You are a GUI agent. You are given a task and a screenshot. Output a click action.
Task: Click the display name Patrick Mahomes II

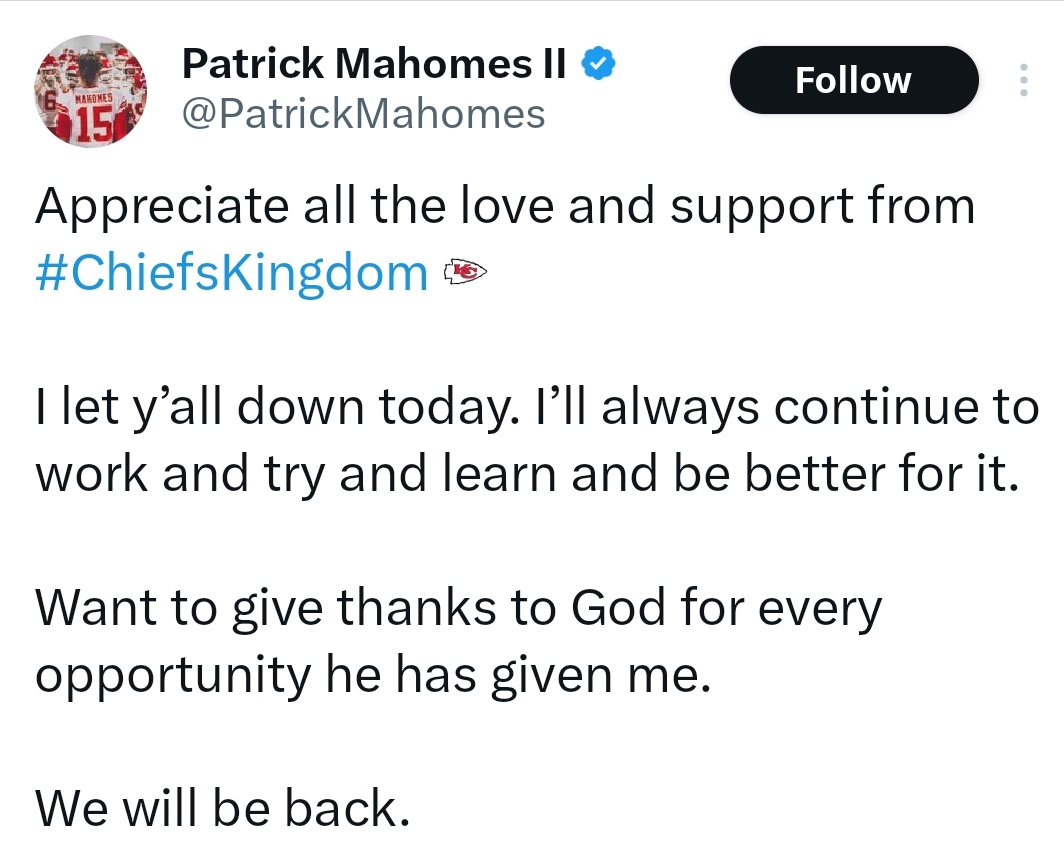pos(374,64)
